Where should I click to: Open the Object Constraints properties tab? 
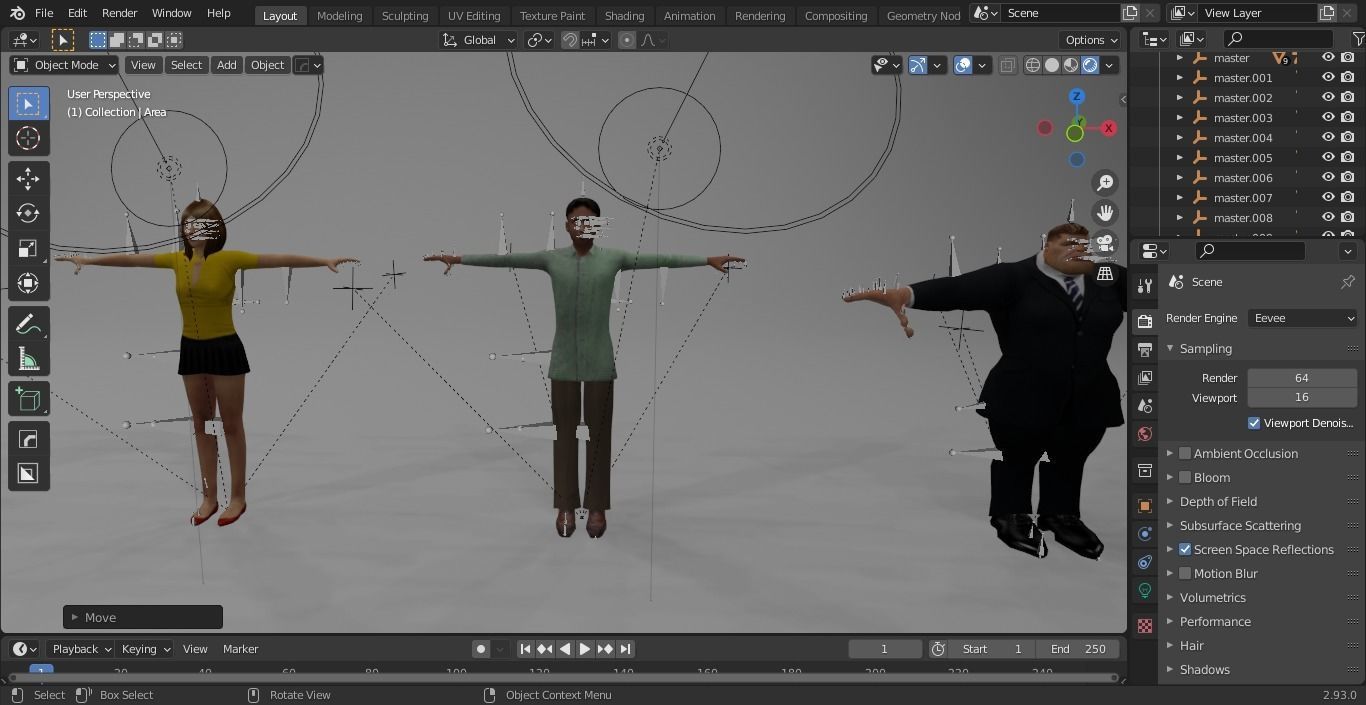pyautogui.click(x=1145, y=562)
